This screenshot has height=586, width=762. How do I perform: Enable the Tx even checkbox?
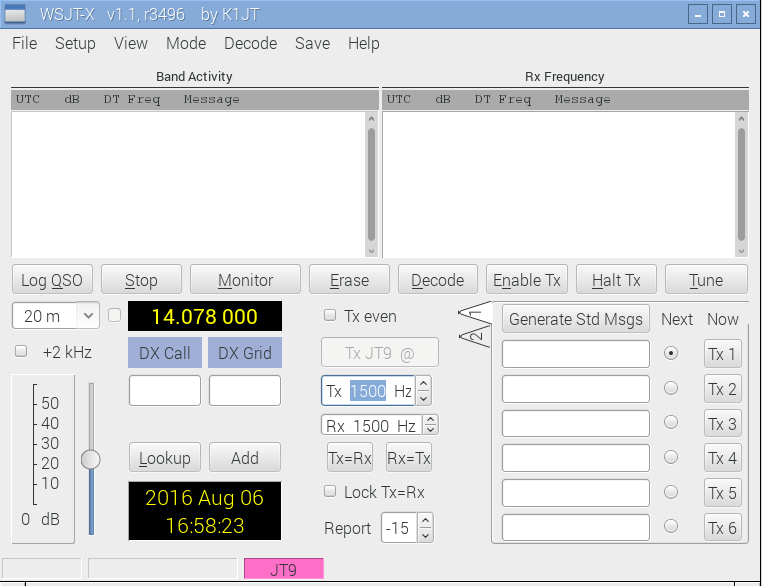coord(330,316)
